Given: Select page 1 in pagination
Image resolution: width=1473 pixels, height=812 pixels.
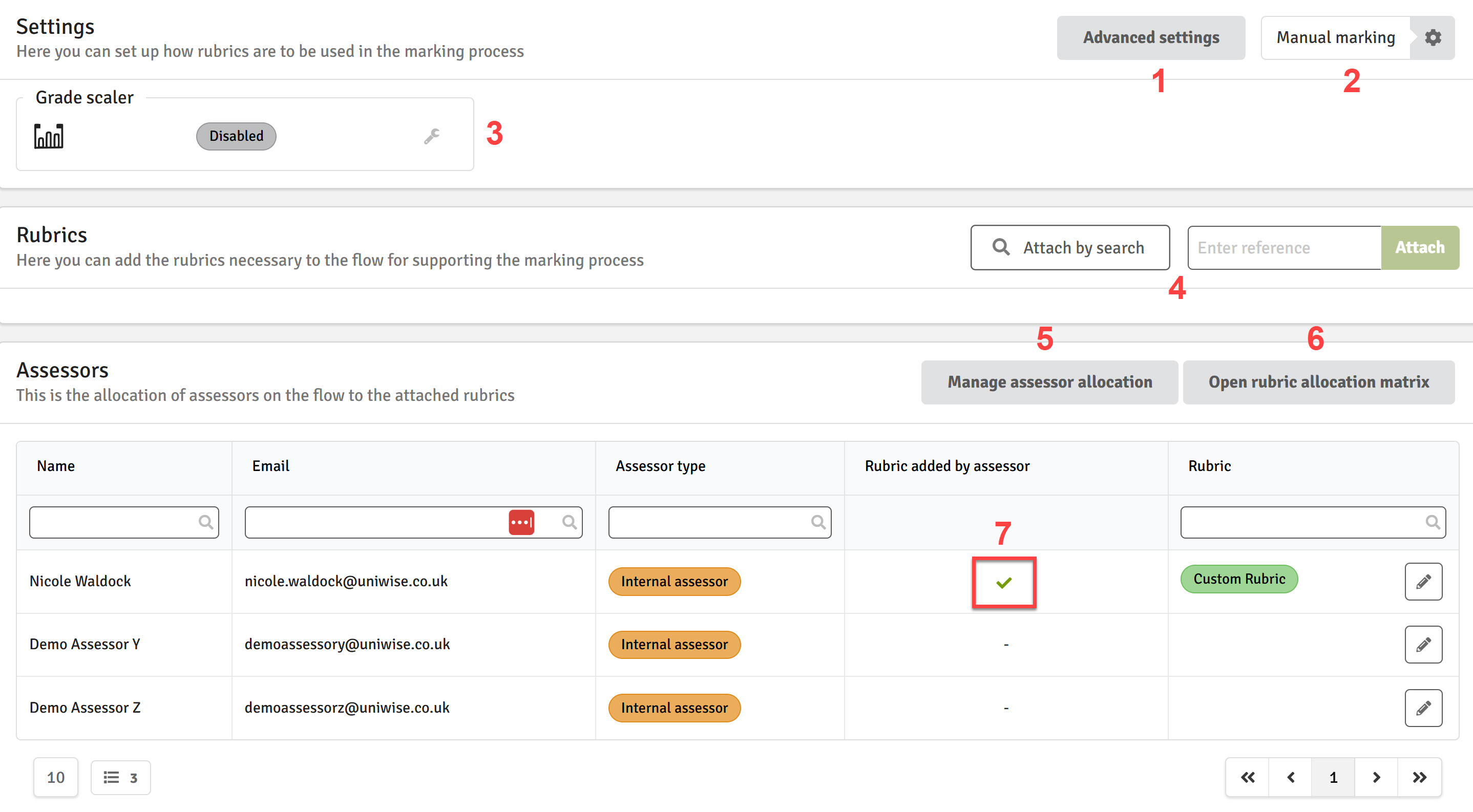Looking at the screenshot, I should click(x=1333, y=777).
